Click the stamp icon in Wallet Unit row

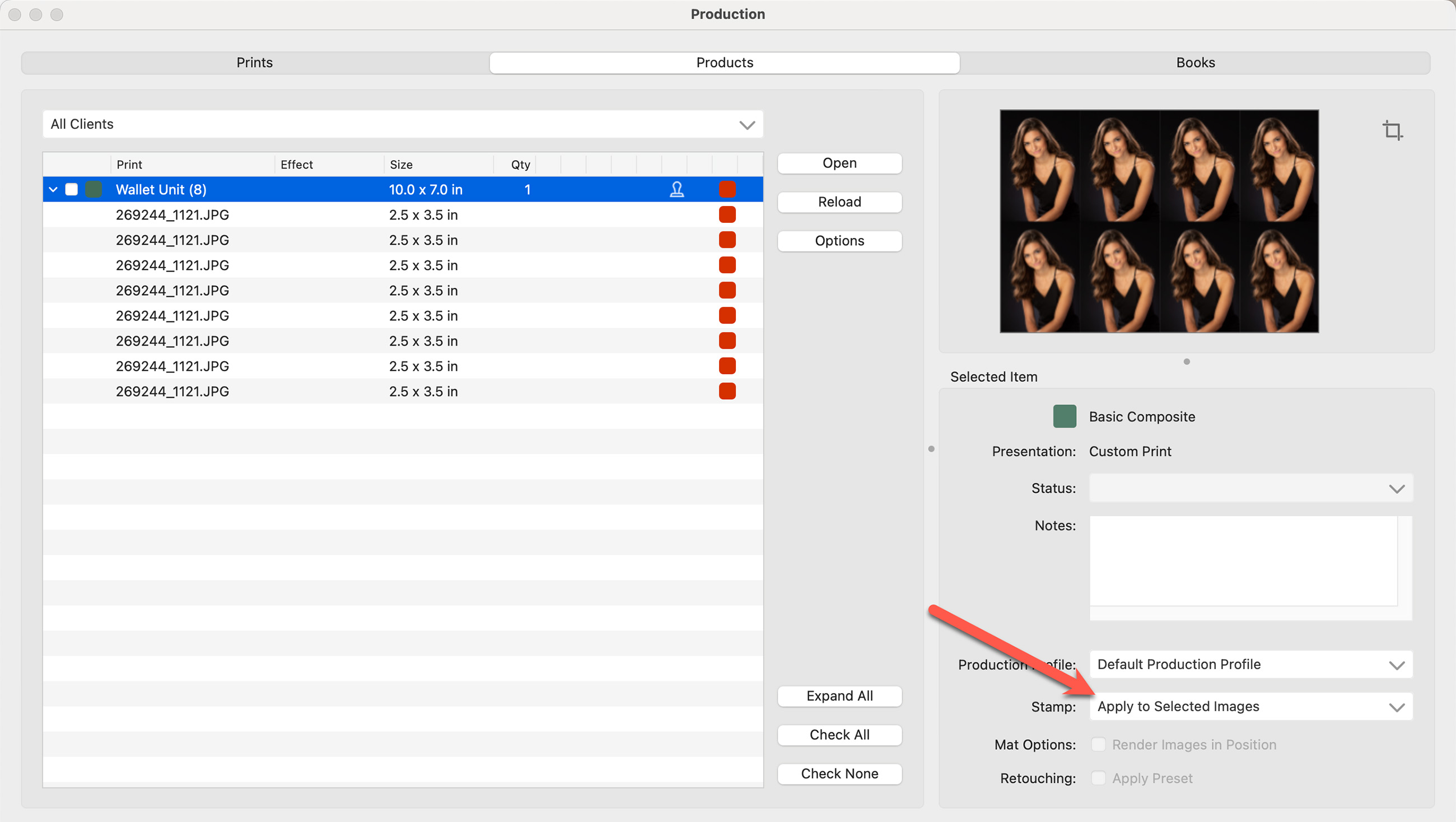click(676, 189)
